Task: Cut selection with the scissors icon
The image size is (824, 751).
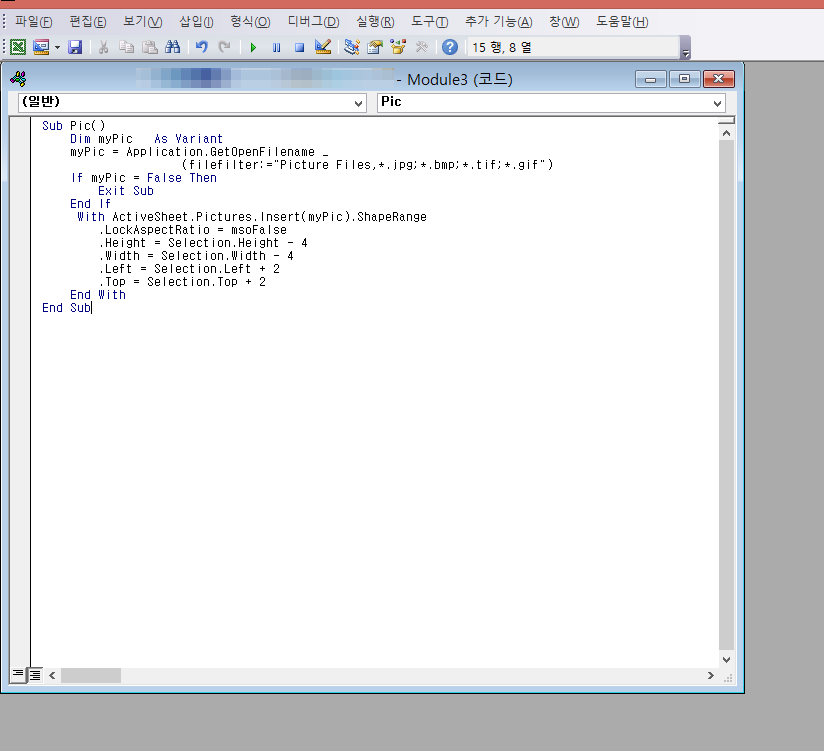Action: point(103,47)
